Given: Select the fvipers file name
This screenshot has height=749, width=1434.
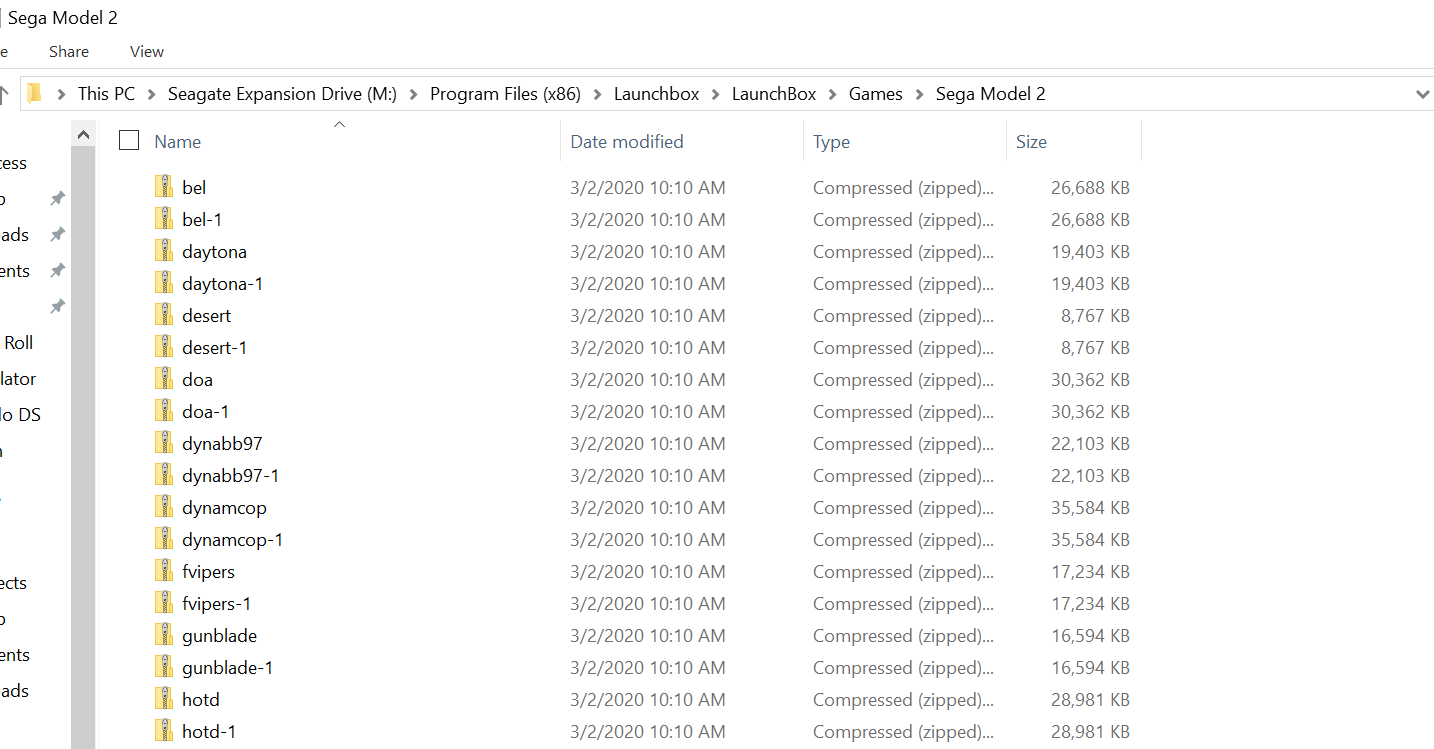Looking at the screenshot, I should [x=208, y=572].
